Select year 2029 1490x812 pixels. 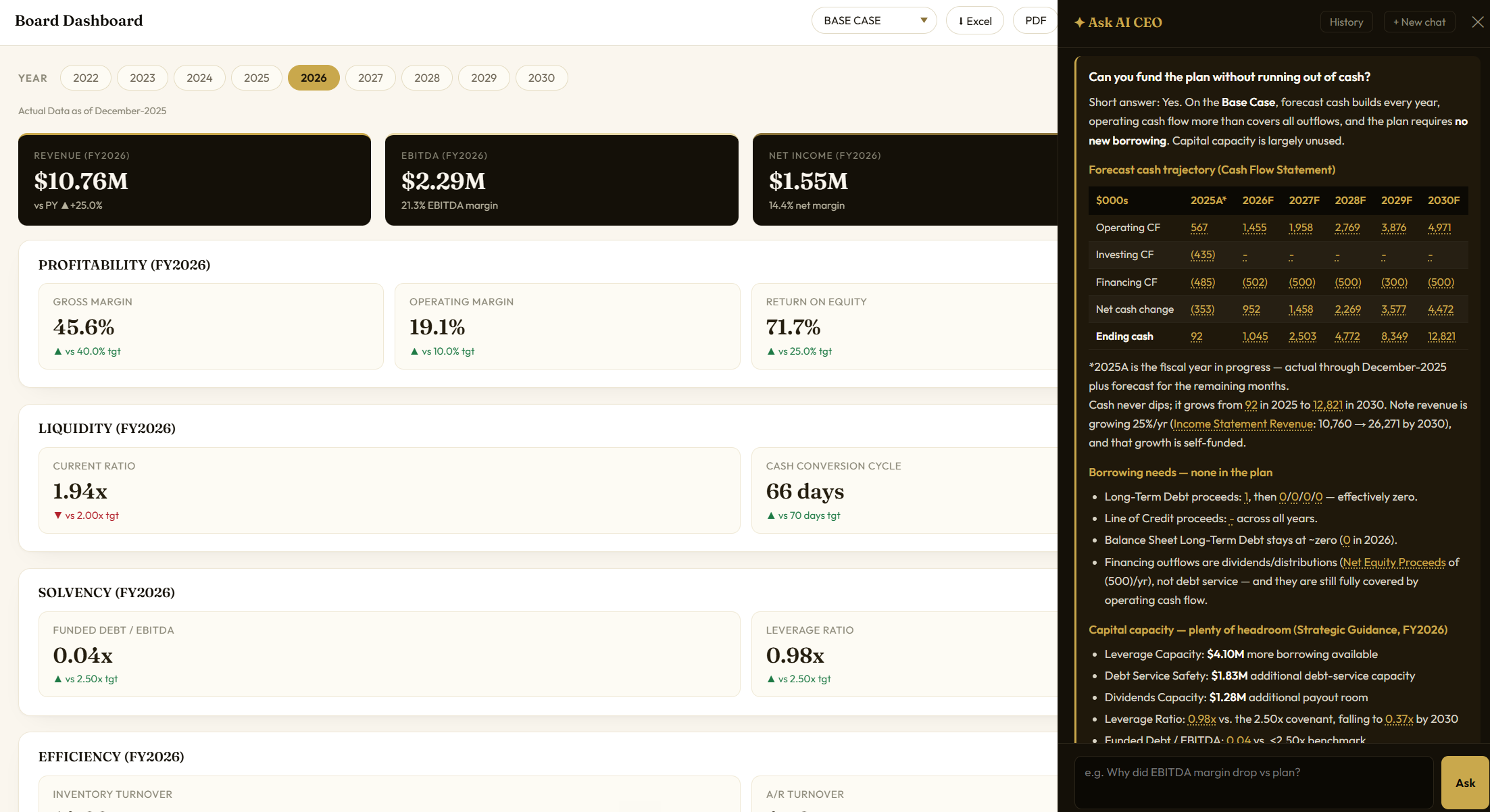pyautogui.click(x=484, y=78)
